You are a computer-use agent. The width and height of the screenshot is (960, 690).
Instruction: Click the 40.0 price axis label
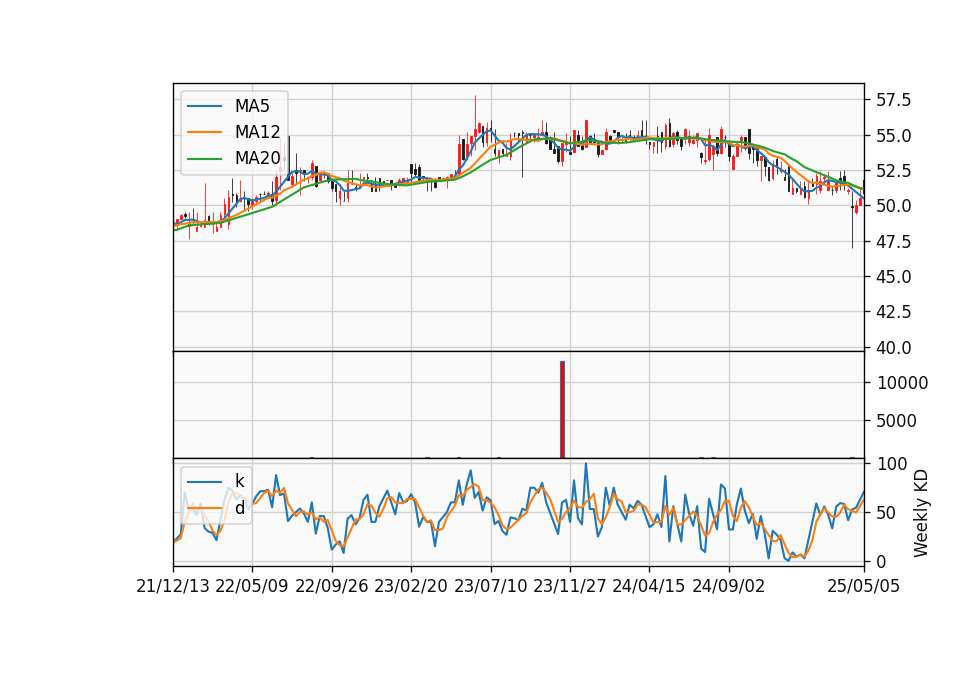893,348
